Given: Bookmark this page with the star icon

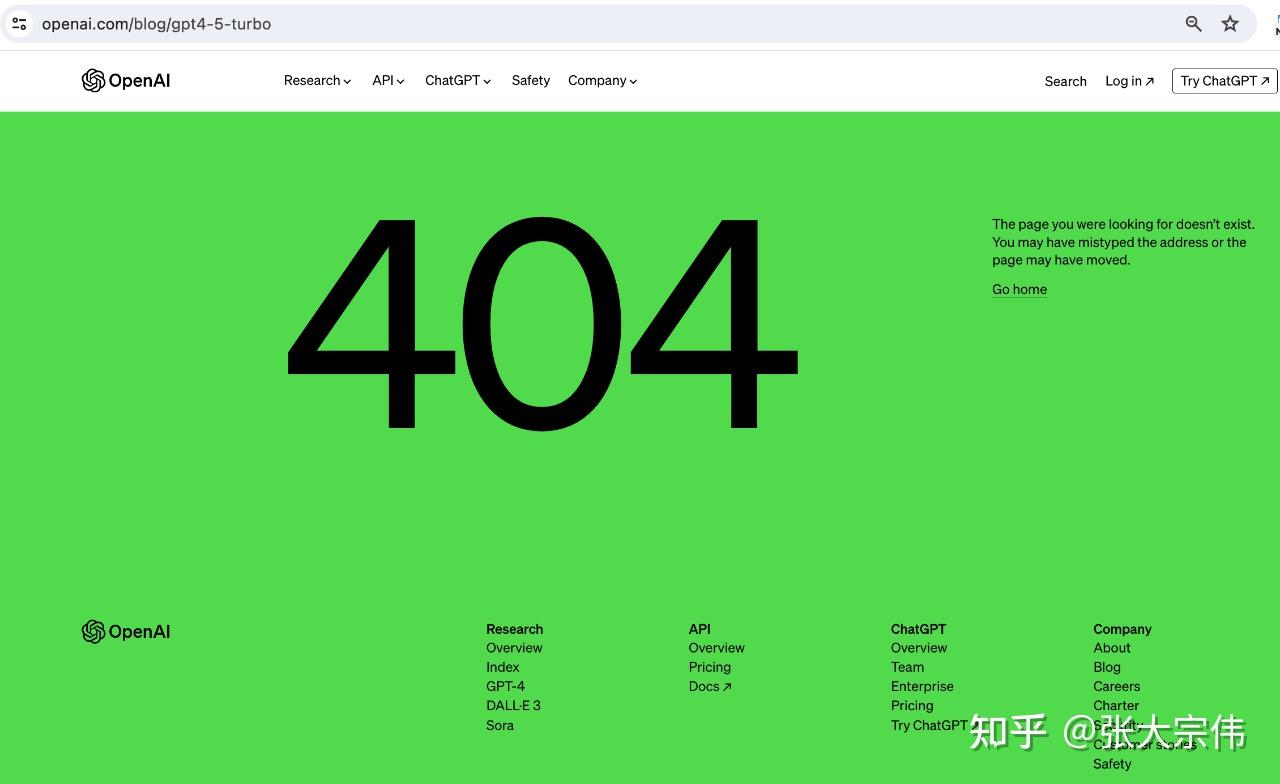Looking at the screenshot, I should [x=1230, y=24].
